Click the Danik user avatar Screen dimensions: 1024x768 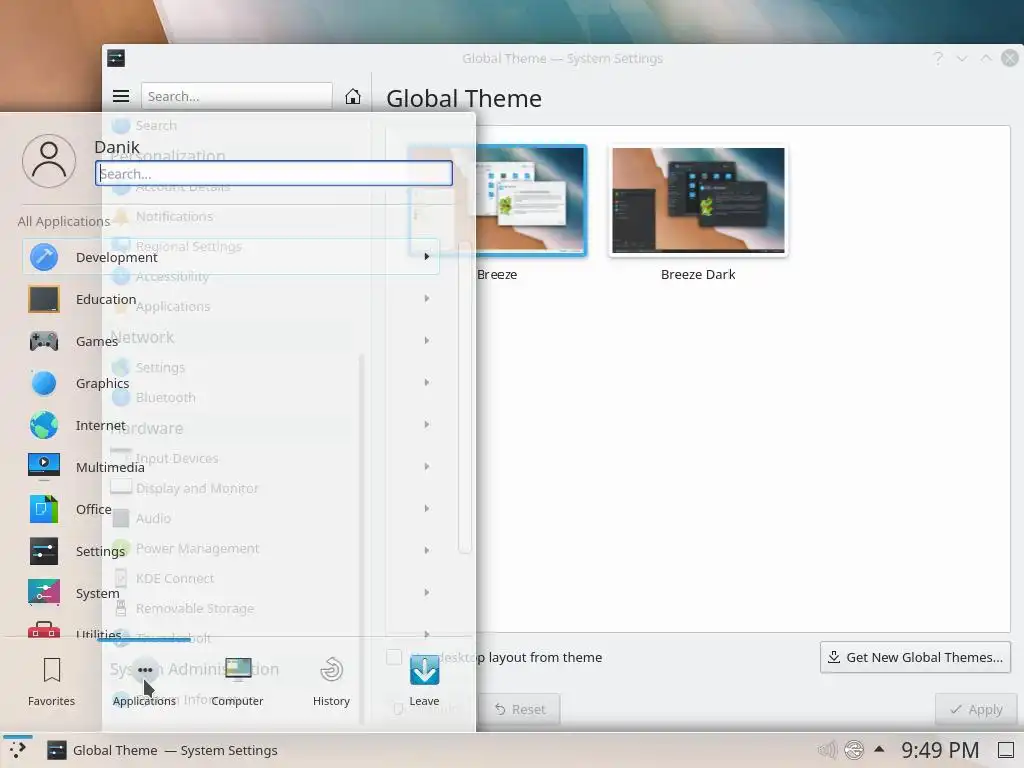pos(49,161)
